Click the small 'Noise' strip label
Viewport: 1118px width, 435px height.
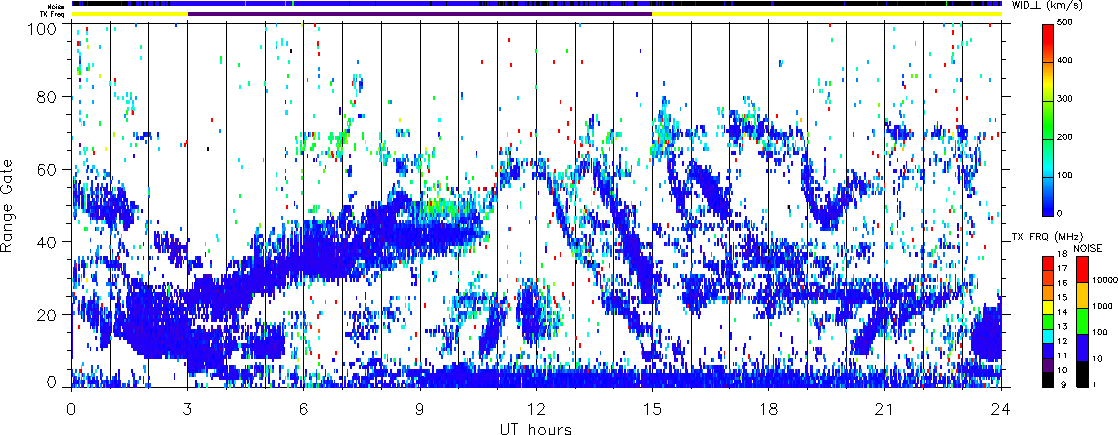pyautogui.click(x=58, y=5)
